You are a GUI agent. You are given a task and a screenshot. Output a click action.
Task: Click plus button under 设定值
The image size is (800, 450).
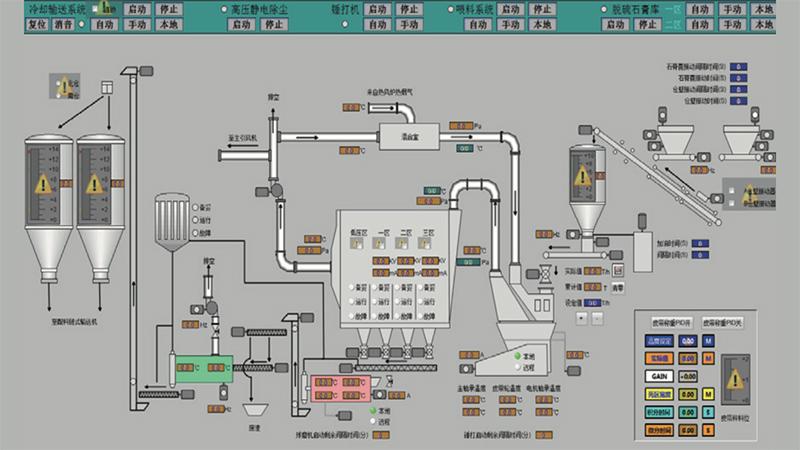[581, 318]
